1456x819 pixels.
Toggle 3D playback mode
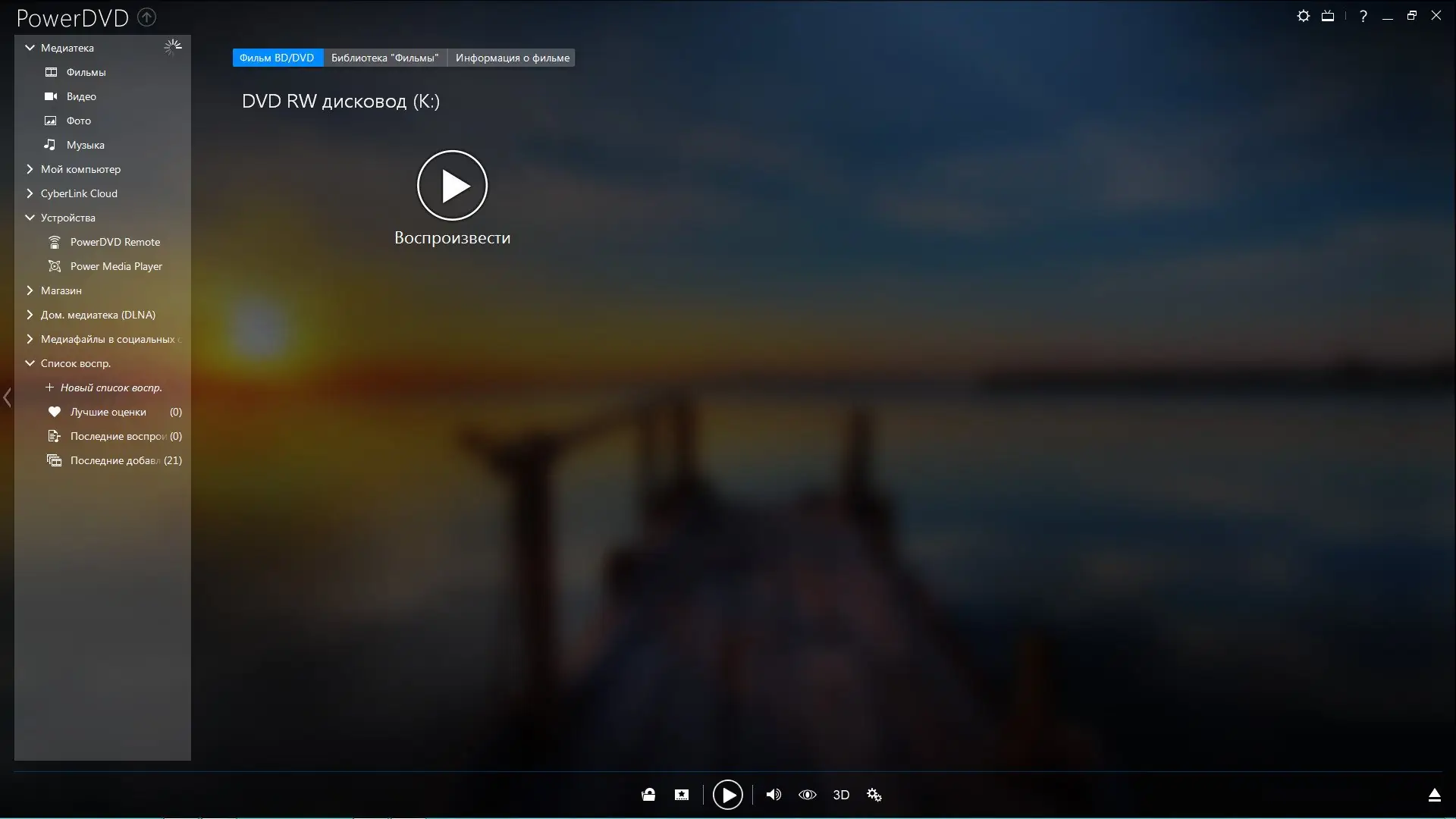841,795
